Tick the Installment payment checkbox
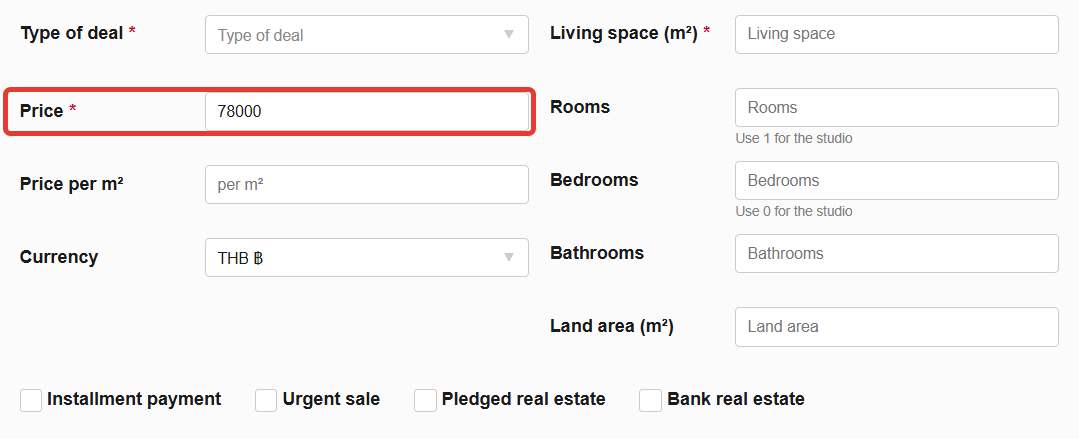 (31, 400)
